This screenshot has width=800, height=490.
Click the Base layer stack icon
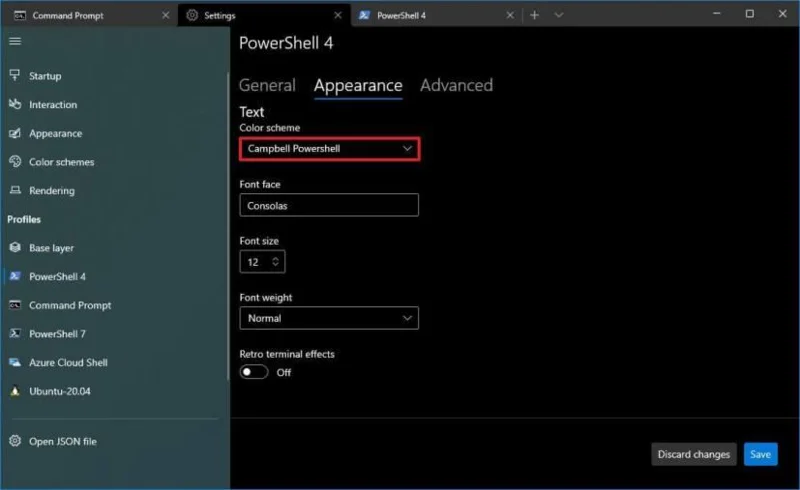point(15,248)
